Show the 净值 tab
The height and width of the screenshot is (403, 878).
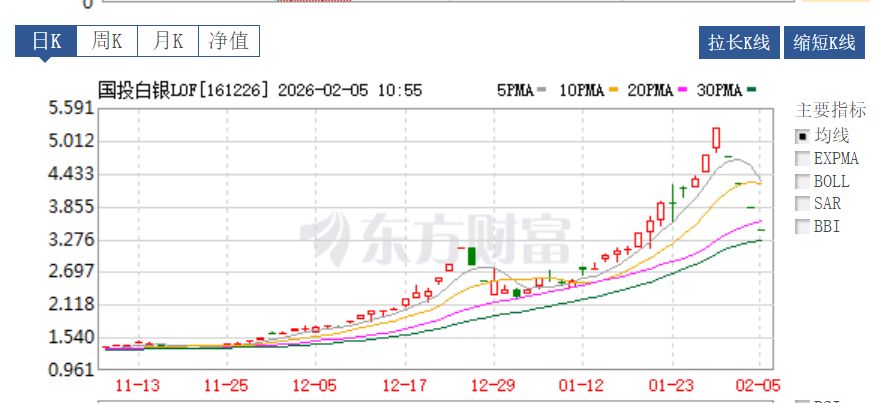(x=229, y=41)
